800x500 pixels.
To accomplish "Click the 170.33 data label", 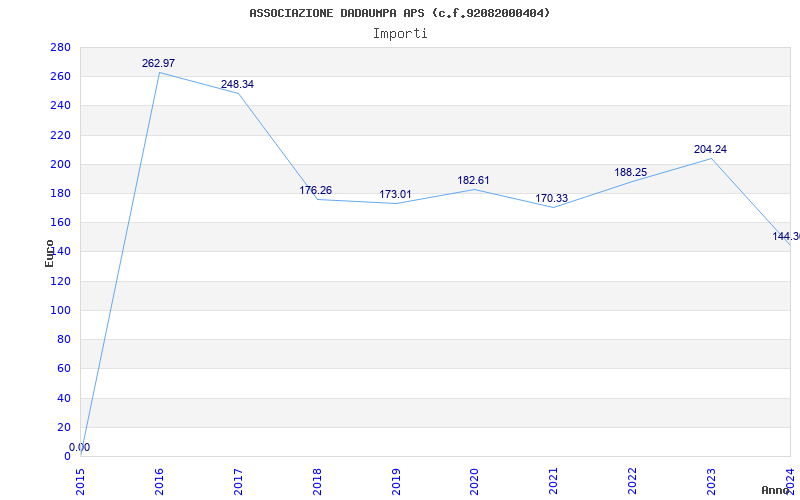I will pyautogui.click(x=552, y=198).
